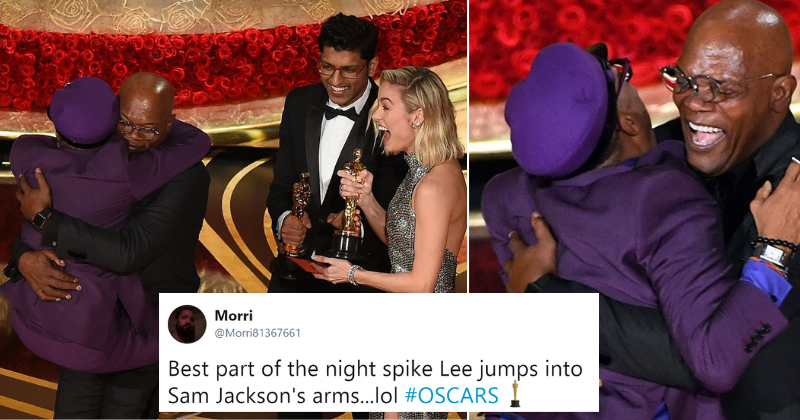The height and width of the screenshot is (420, 800).
Task: Open the Morri profile avatar
Action: click(187, 324)
